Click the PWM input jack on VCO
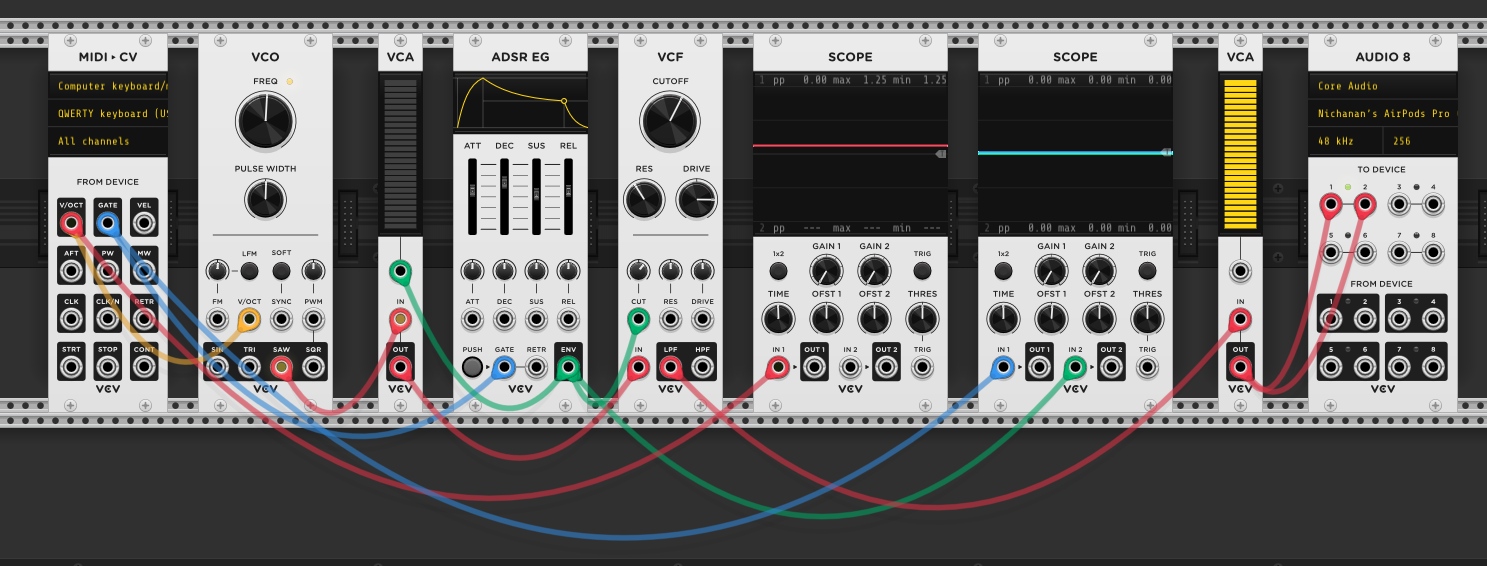The image size is (1487, 566). tap(314, 320)
